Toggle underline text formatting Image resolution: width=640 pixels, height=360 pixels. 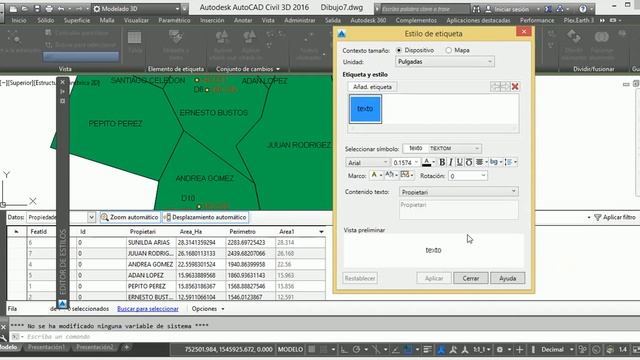460,162
